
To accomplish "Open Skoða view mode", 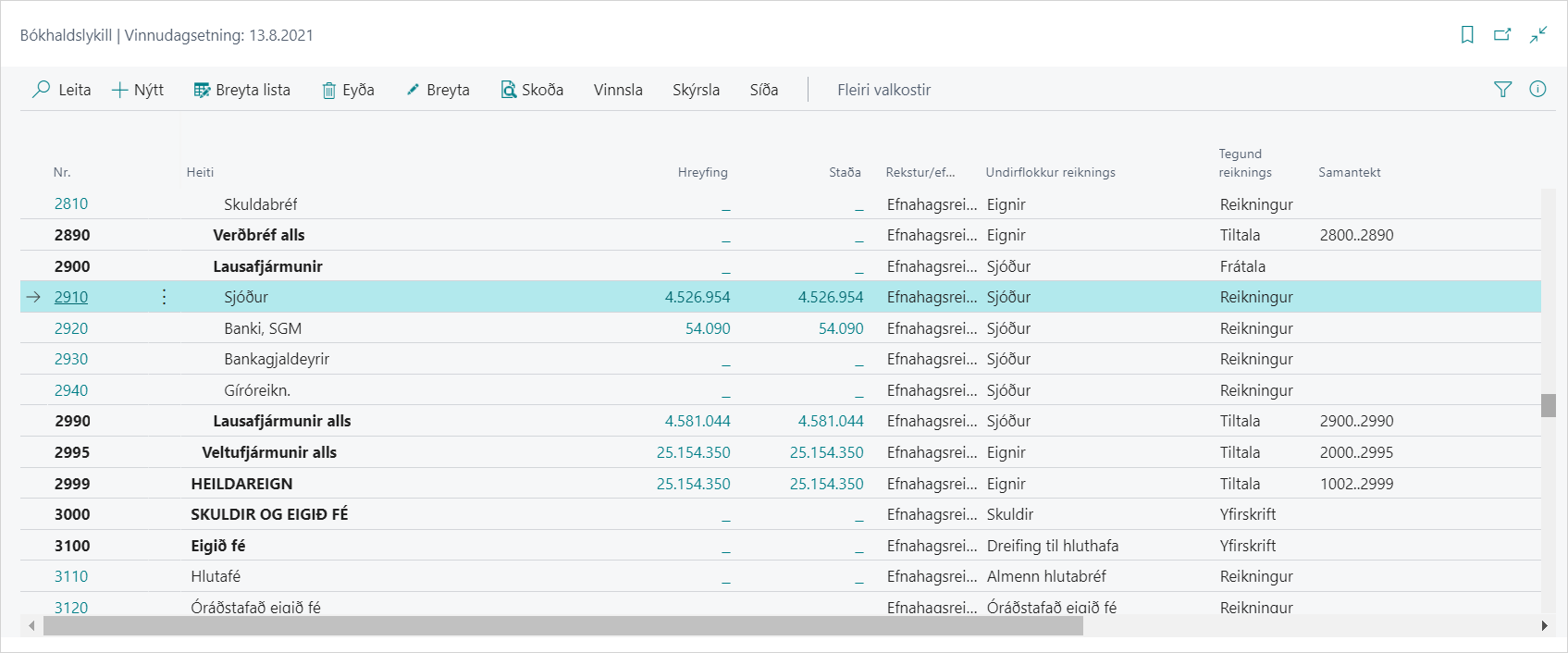I will (x=532, y=90).
